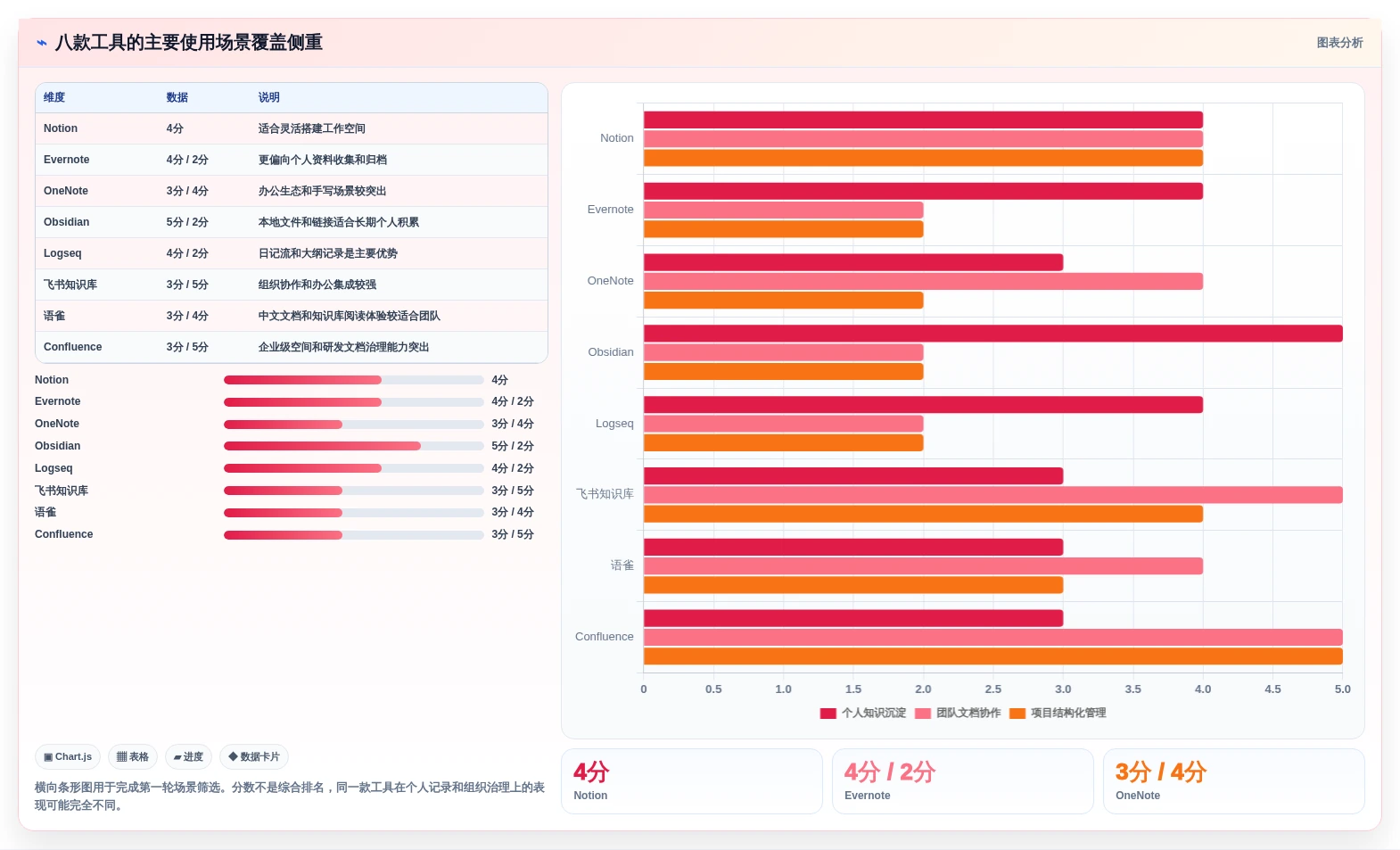Click Confluence's orange 项目结构化管理 chart bar
1400x850 pixels.
point(993,656)
